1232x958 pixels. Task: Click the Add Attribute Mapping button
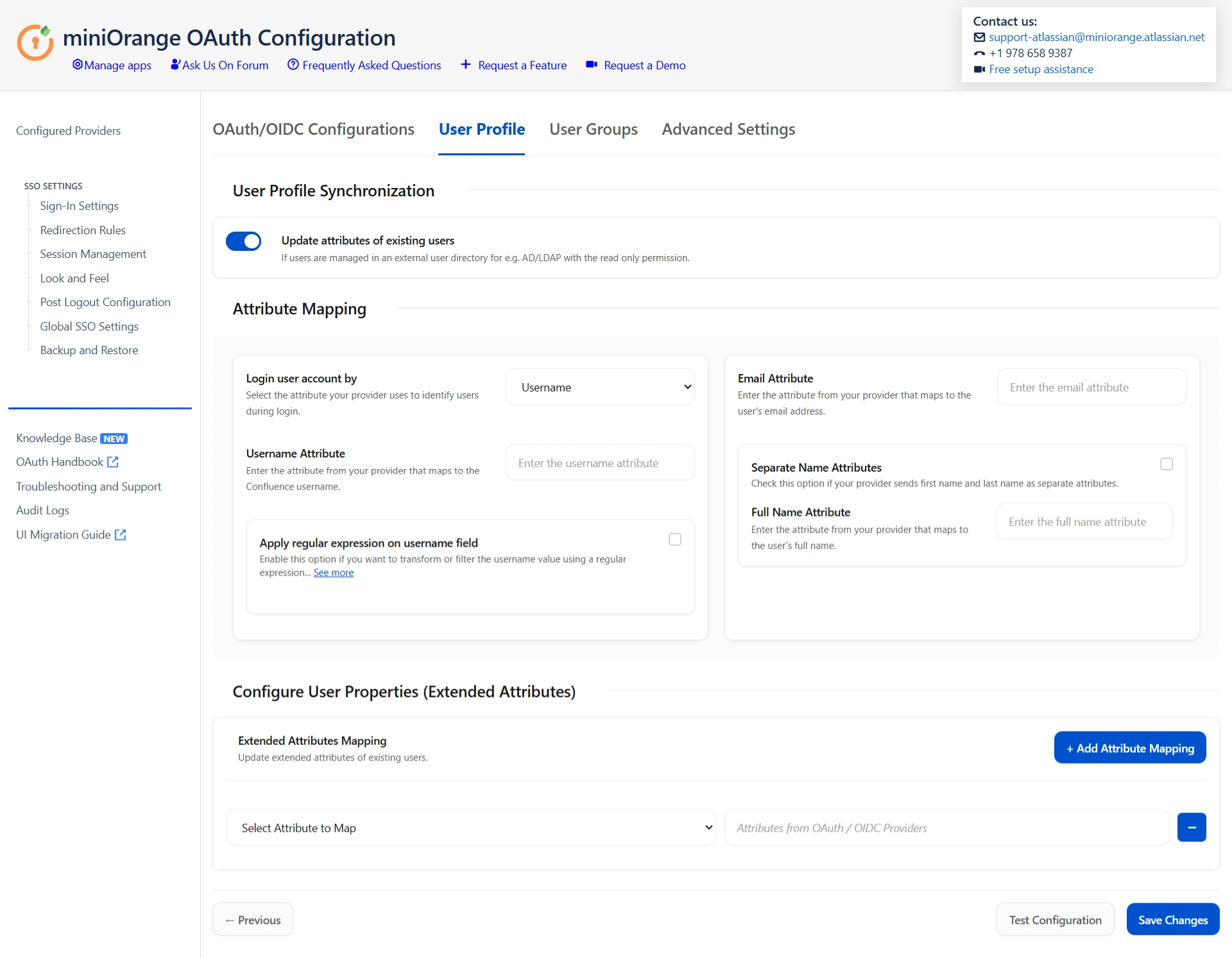1130,748
